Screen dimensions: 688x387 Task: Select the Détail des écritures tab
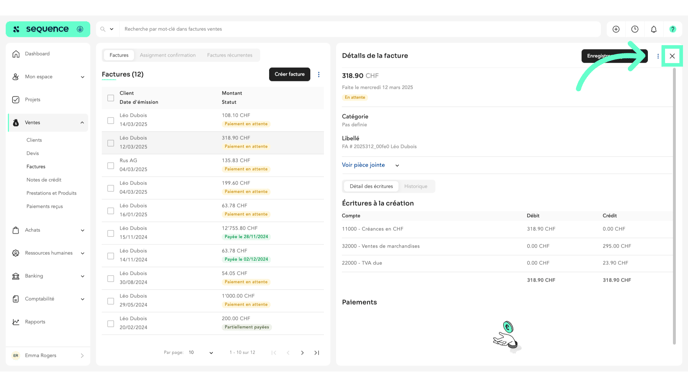tap(371, 186)
